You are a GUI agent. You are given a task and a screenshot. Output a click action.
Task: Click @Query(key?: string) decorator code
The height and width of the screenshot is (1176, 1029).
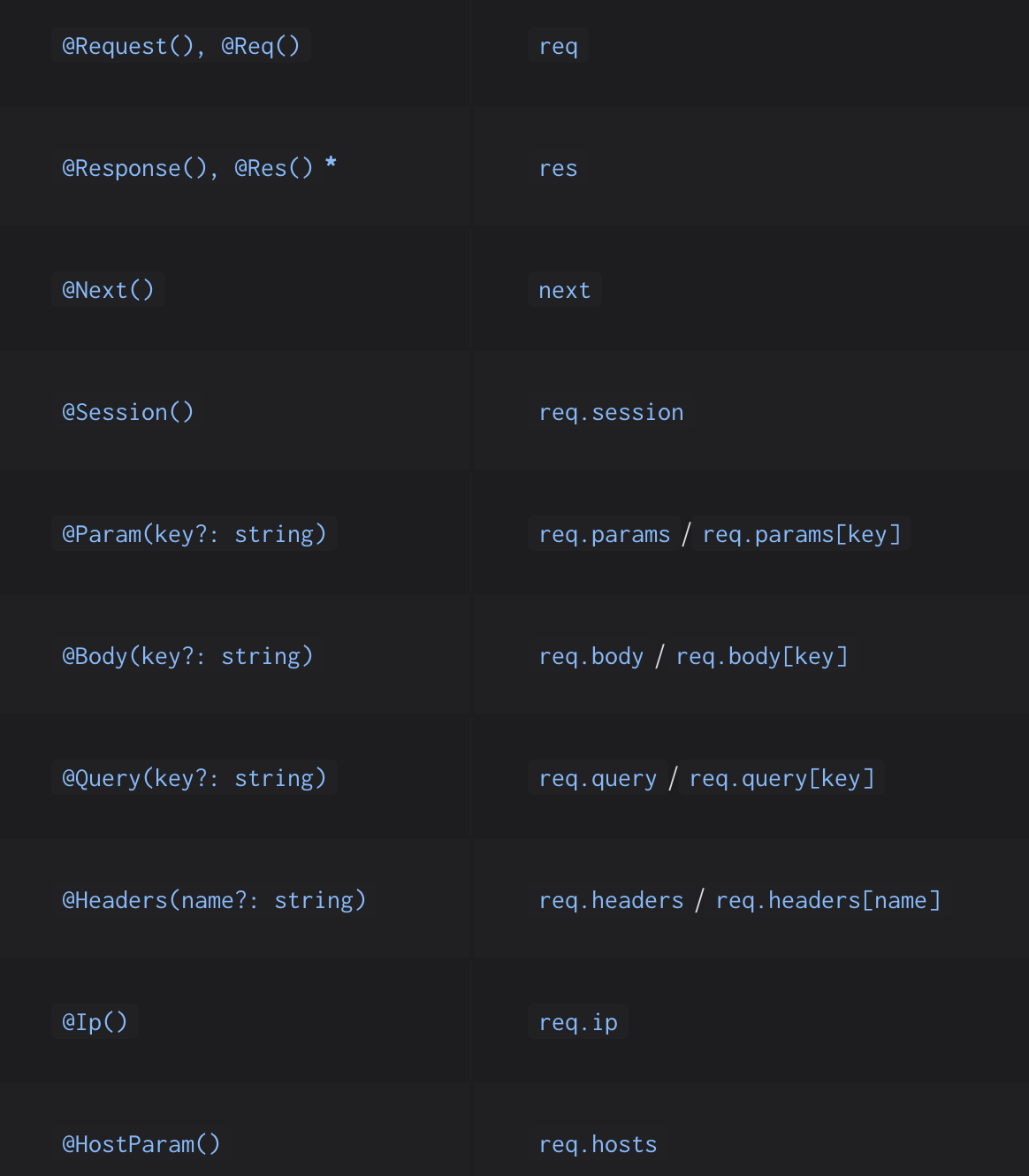point(194,778)
